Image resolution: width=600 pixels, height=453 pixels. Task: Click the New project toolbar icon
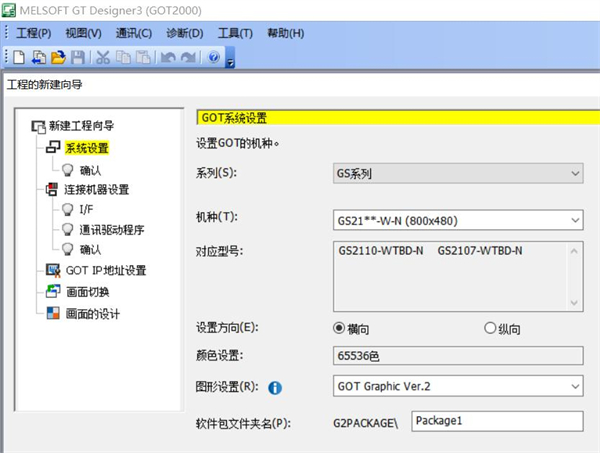pyautogui.click(x=19, y=57)
